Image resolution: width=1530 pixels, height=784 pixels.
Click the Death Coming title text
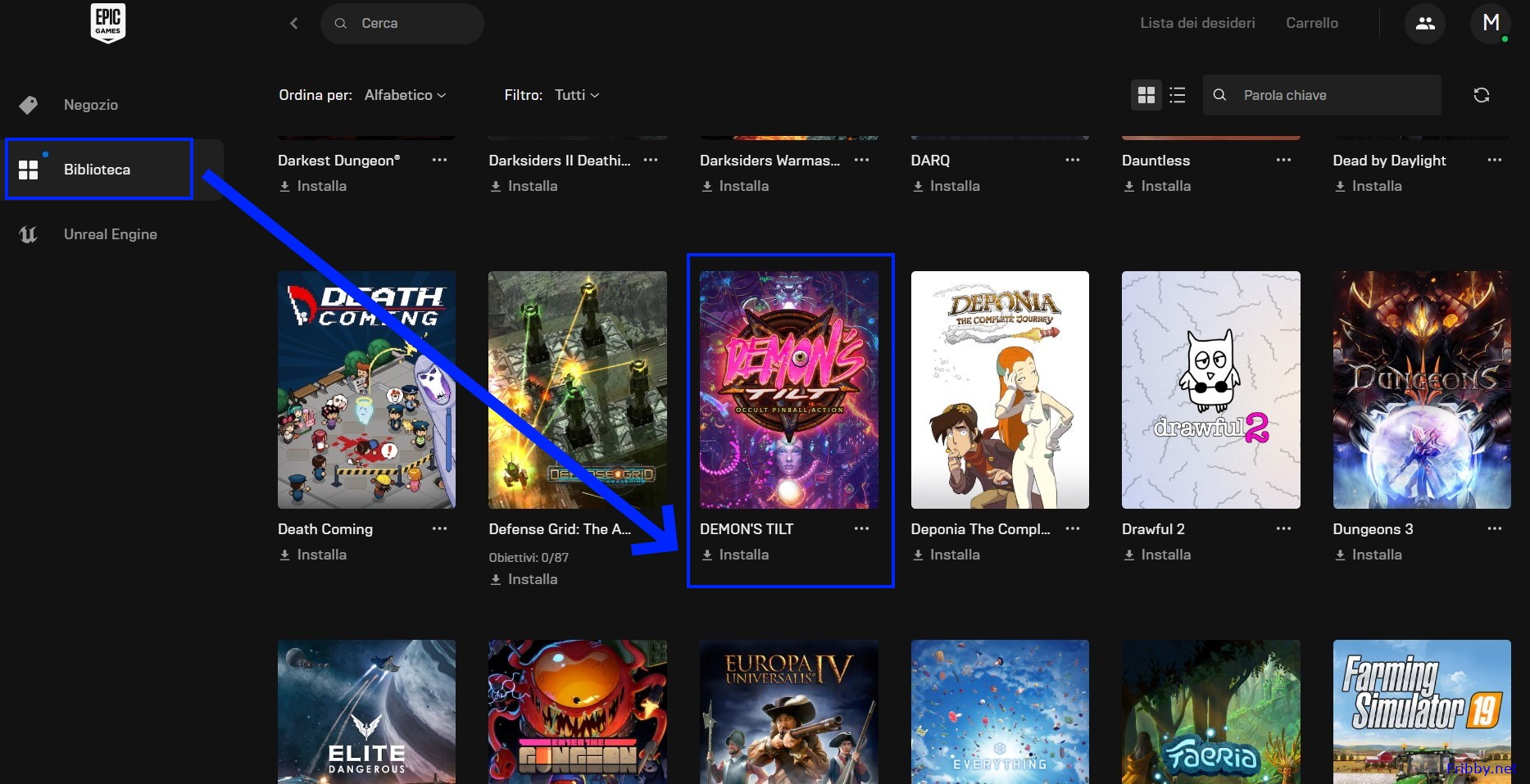pos(325,529)
